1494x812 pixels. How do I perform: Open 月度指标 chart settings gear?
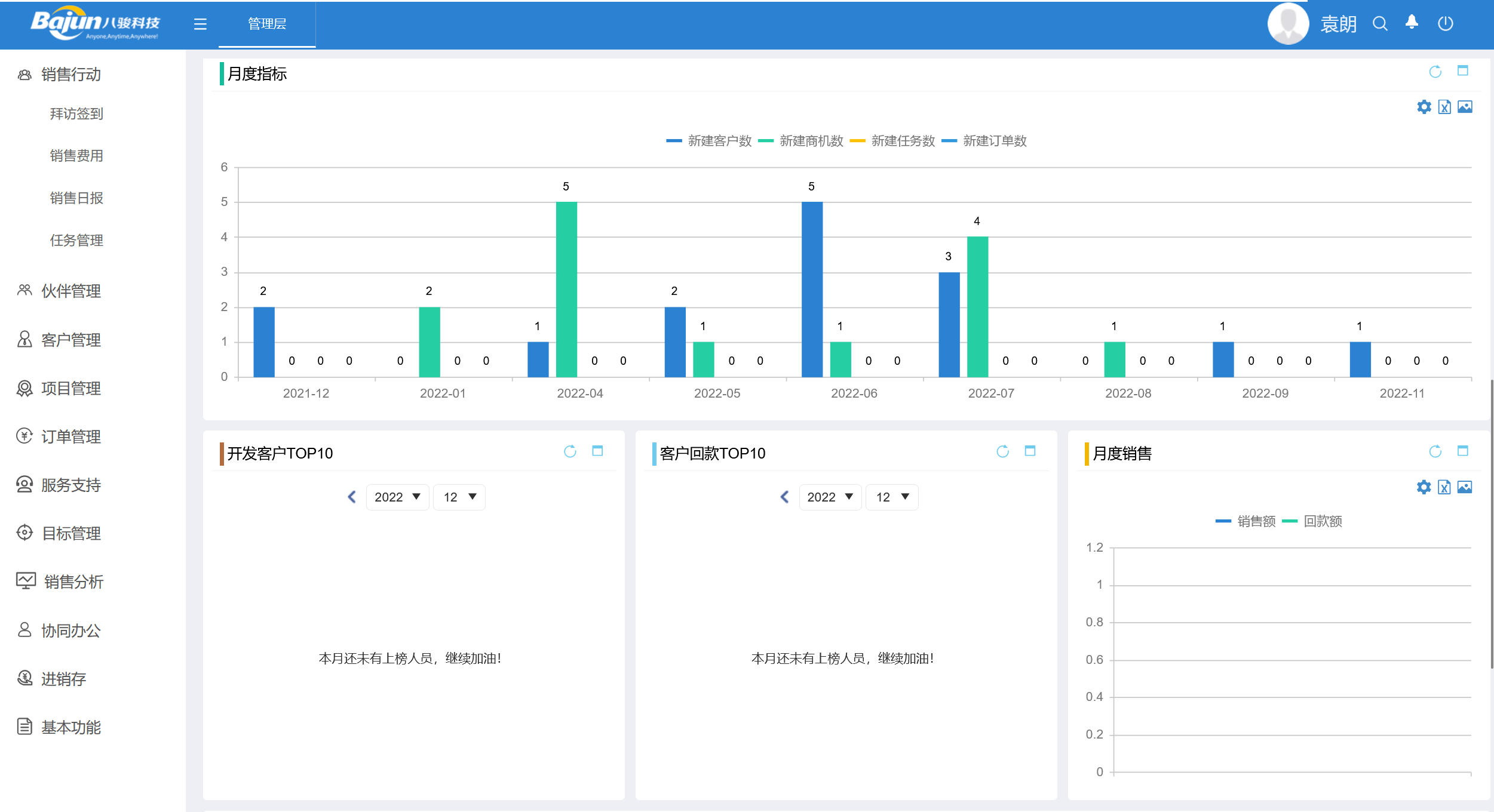pyautogui.click(x=1424, y=107)
